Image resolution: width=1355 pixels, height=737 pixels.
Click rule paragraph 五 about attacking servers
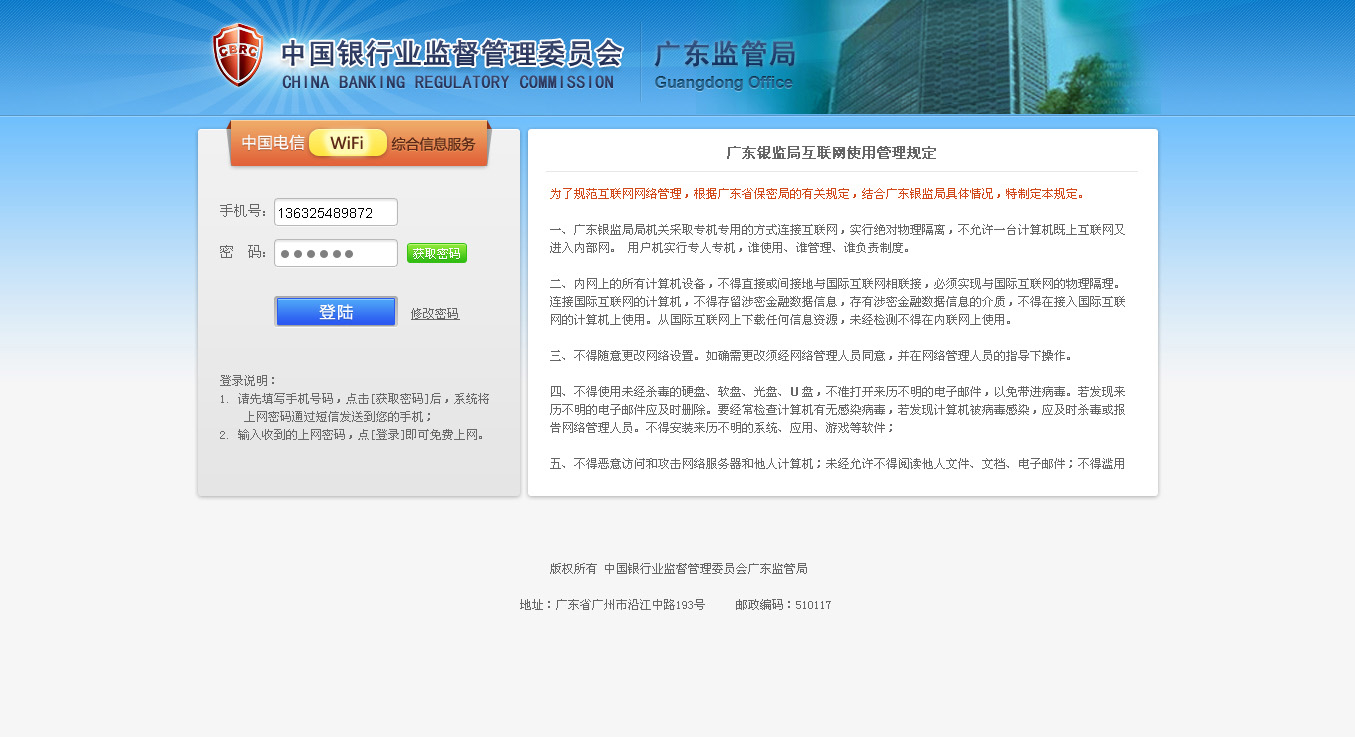point(838,463)
